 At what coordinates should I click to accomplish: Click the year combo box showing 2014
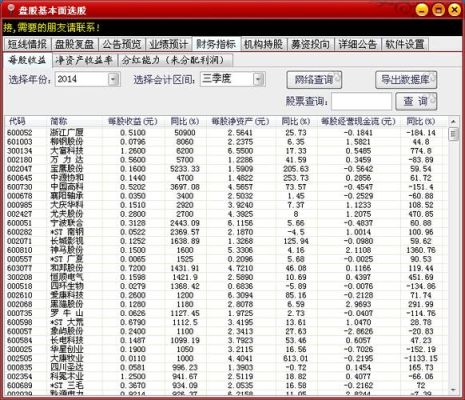[87, 79]
